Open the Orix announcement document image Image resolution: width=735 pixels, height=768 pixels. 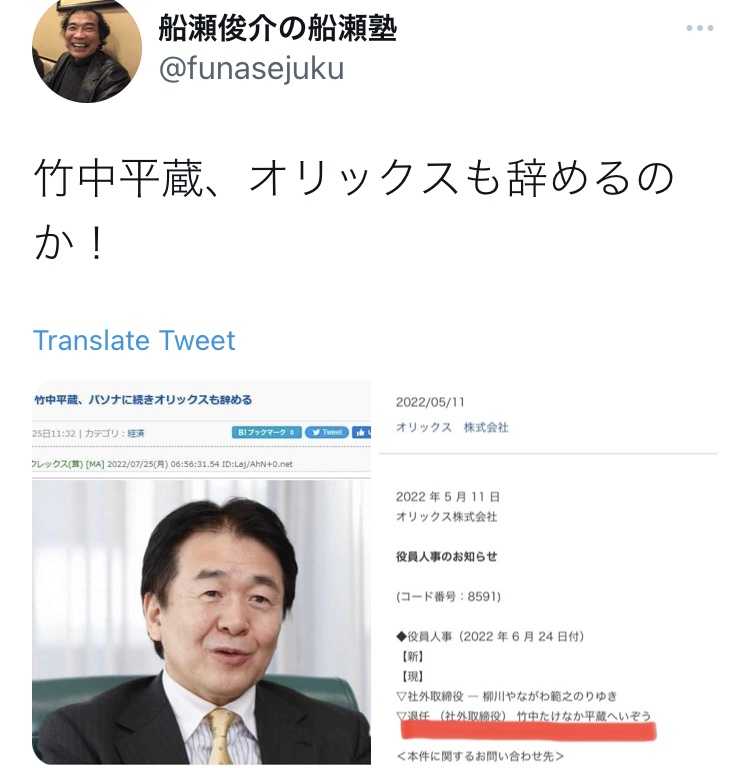point(548,574)
